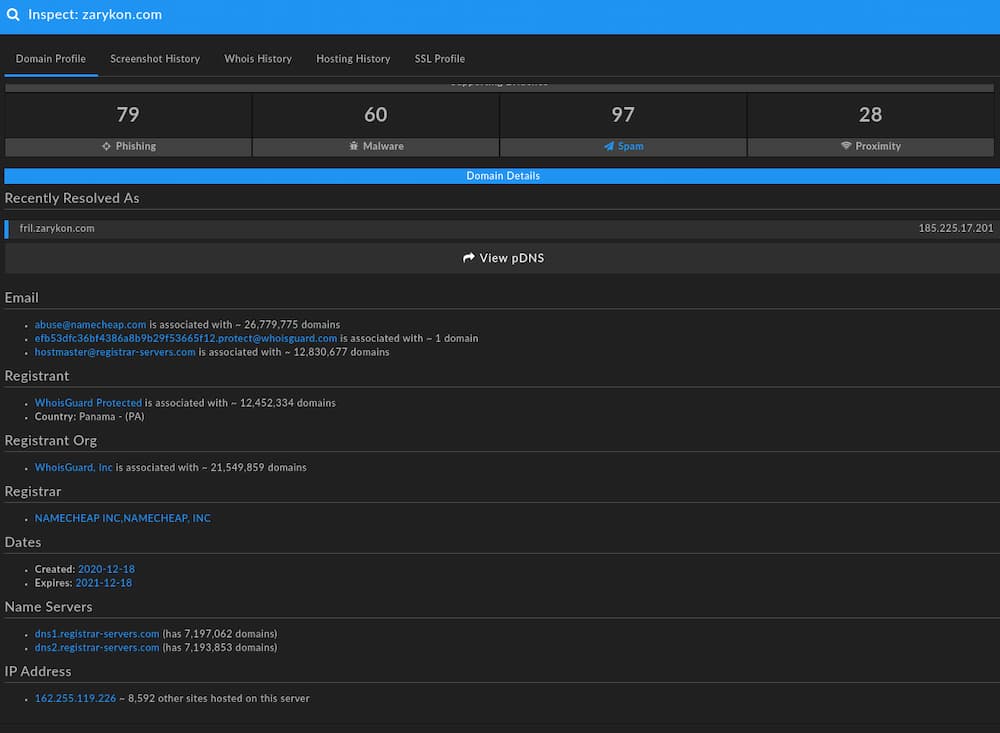Click the Email section heading
The image size is (1000, 733).
point(22,298)
